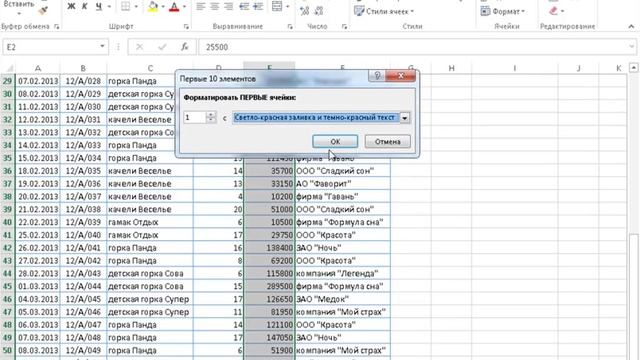Select cell with value 289500
This screenshot has width=640, height=360.
(x=269, y=286)
